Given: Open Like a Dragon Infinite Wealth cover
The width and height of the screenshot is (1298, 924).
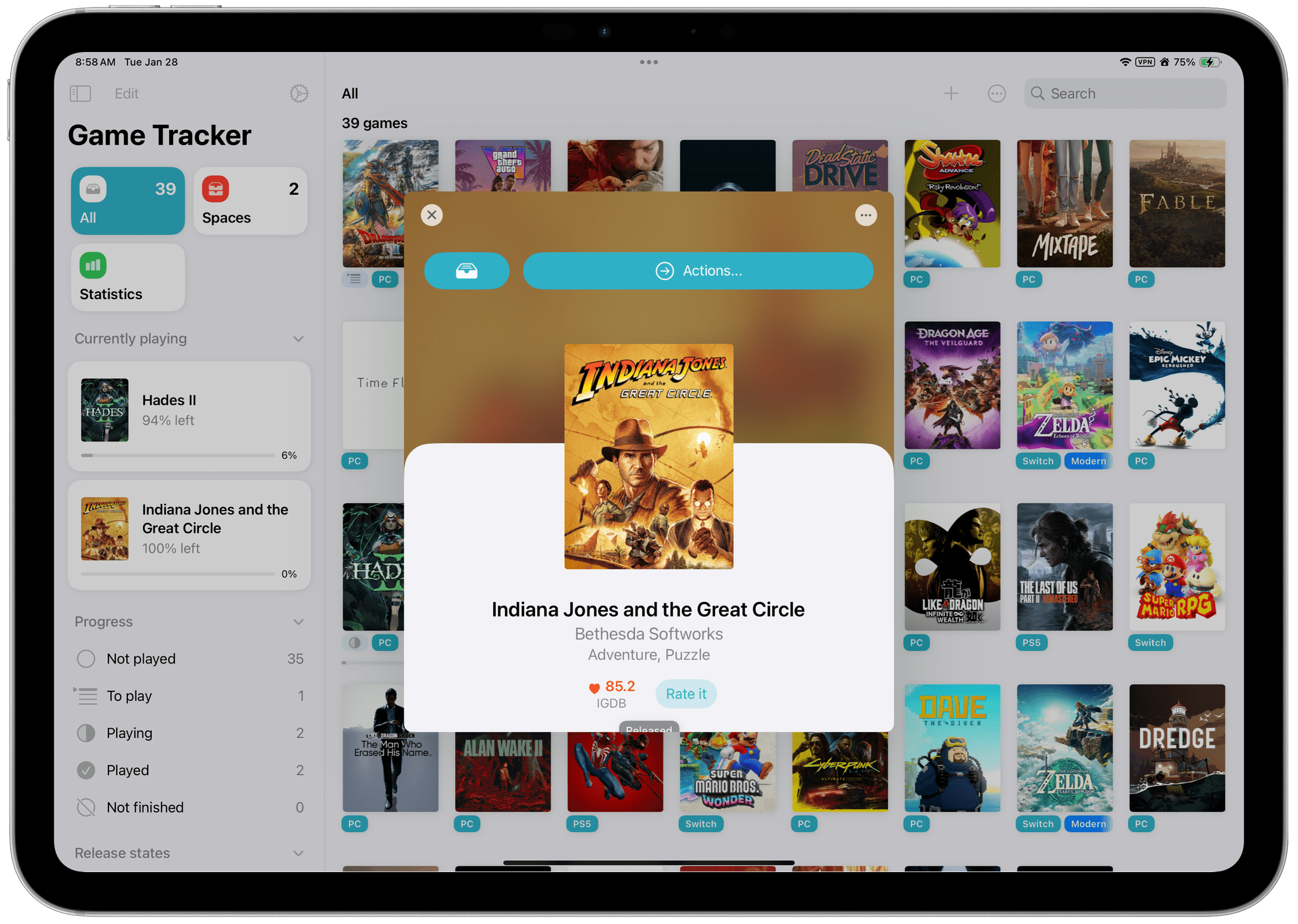Looking at the screenshot, I should [952, 567].
